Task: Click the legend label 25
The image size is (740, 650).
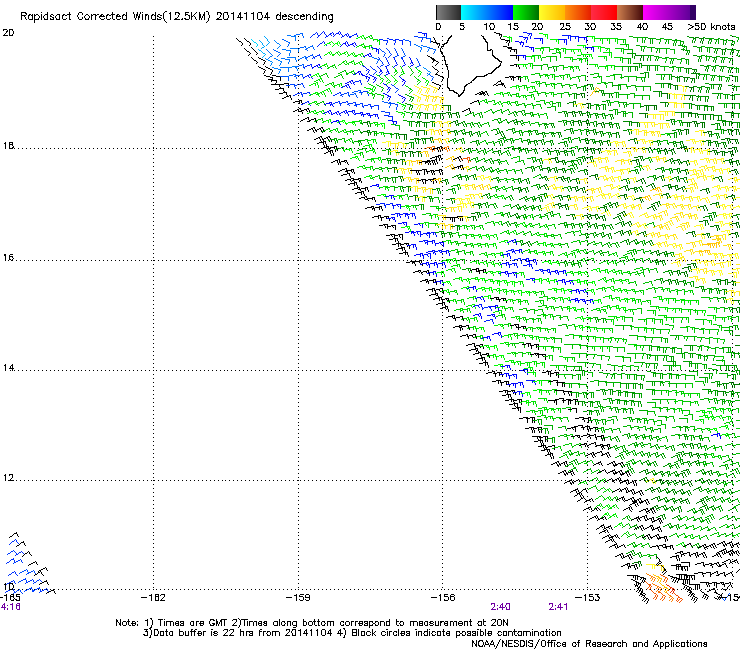Action: (565, 27)
